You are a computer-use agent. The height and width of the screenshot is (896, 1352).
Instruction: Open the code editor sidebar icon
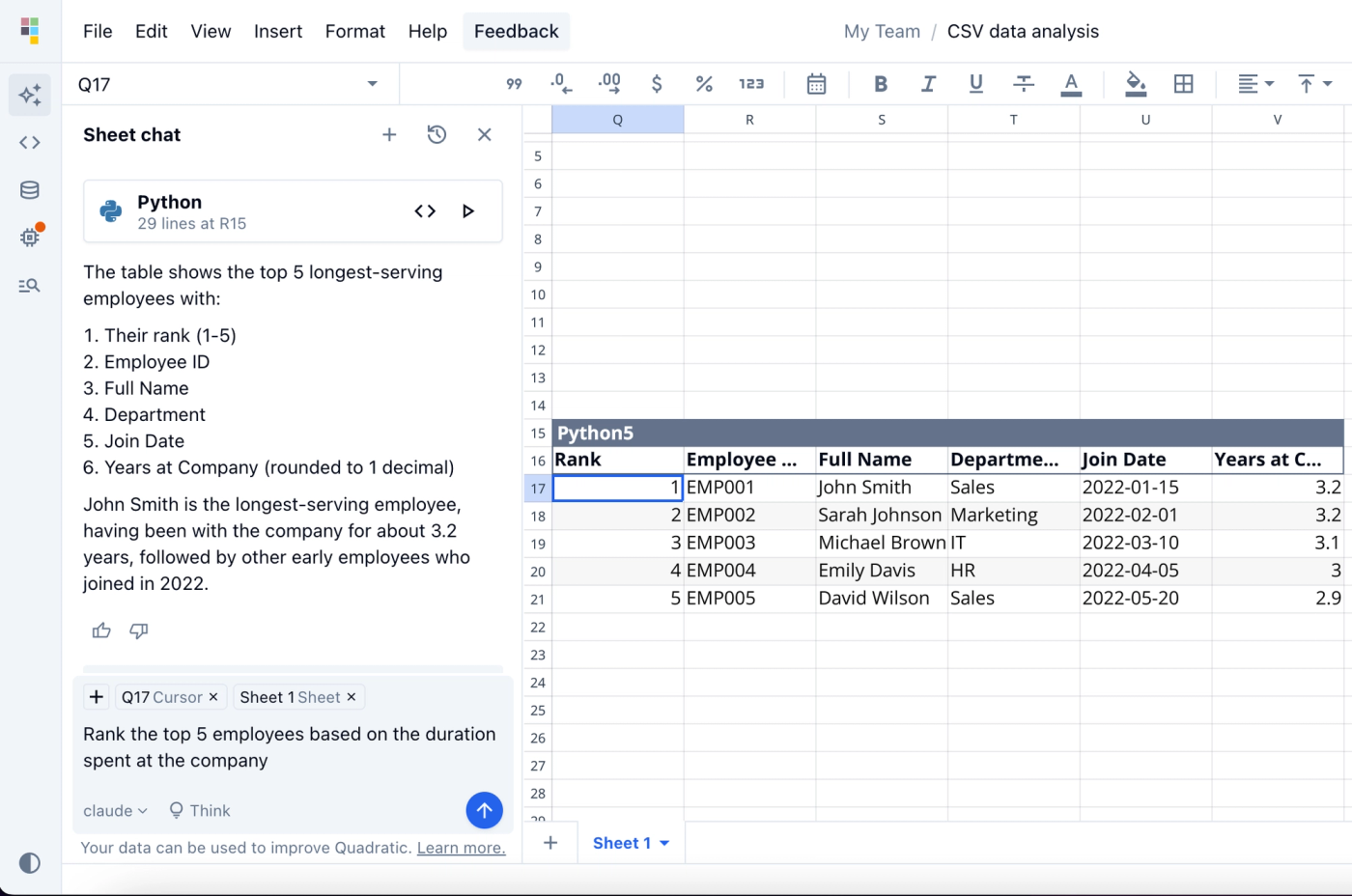click(x=30, y=143)
